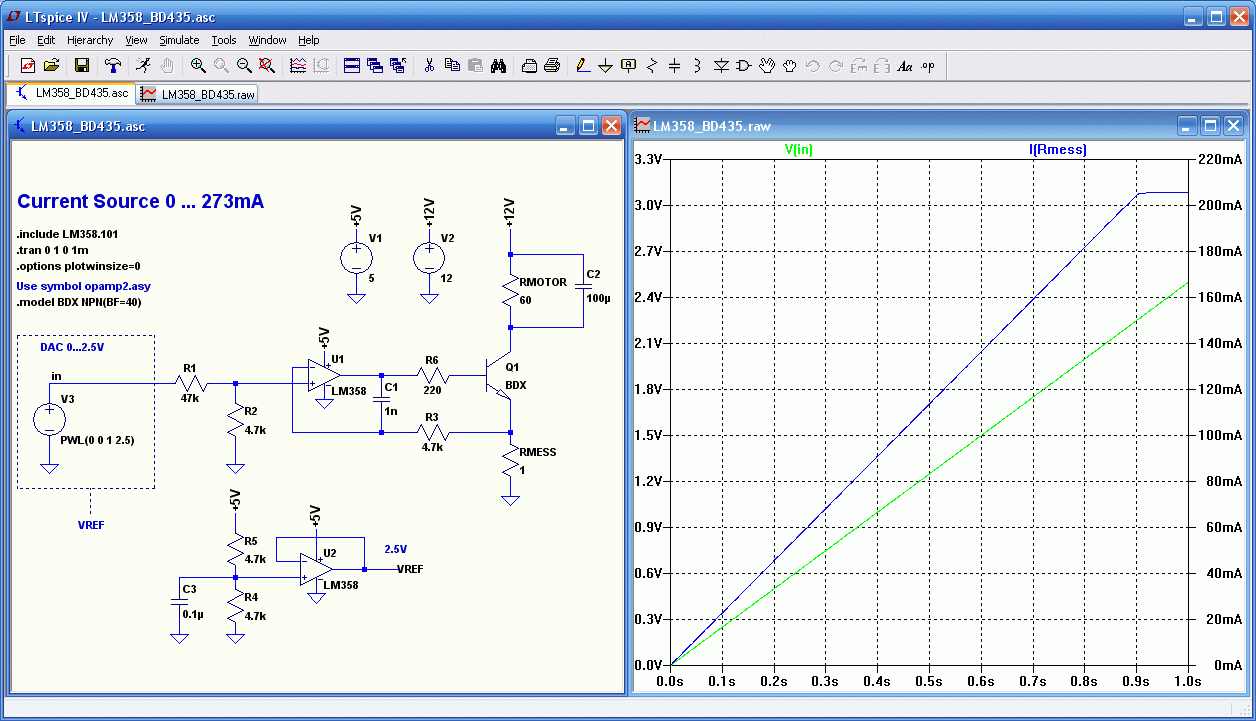Image resolution: width=1256 pixels, height=721 pixels.
Task: Open the Edit menu
Action: [x=46, y=40]
